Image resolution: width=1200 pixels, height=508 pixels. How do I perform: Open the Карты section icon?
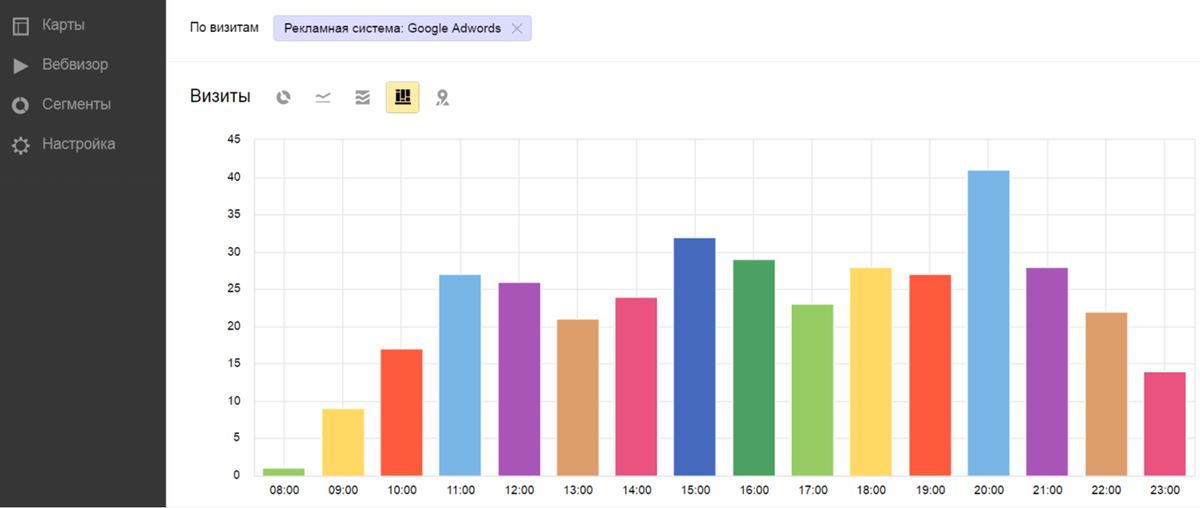pos(20,25)
